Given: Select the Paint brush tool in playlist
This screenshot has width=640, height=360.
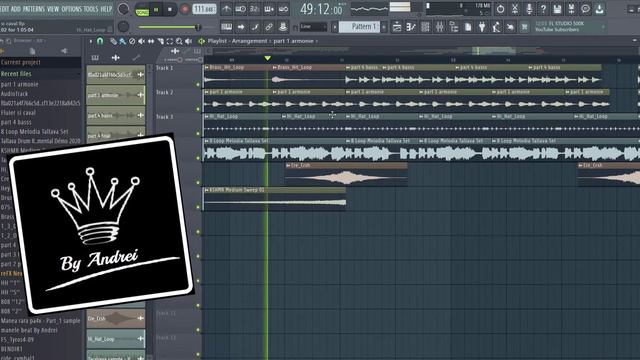Looking at the screenshot, I should [122, 41].
